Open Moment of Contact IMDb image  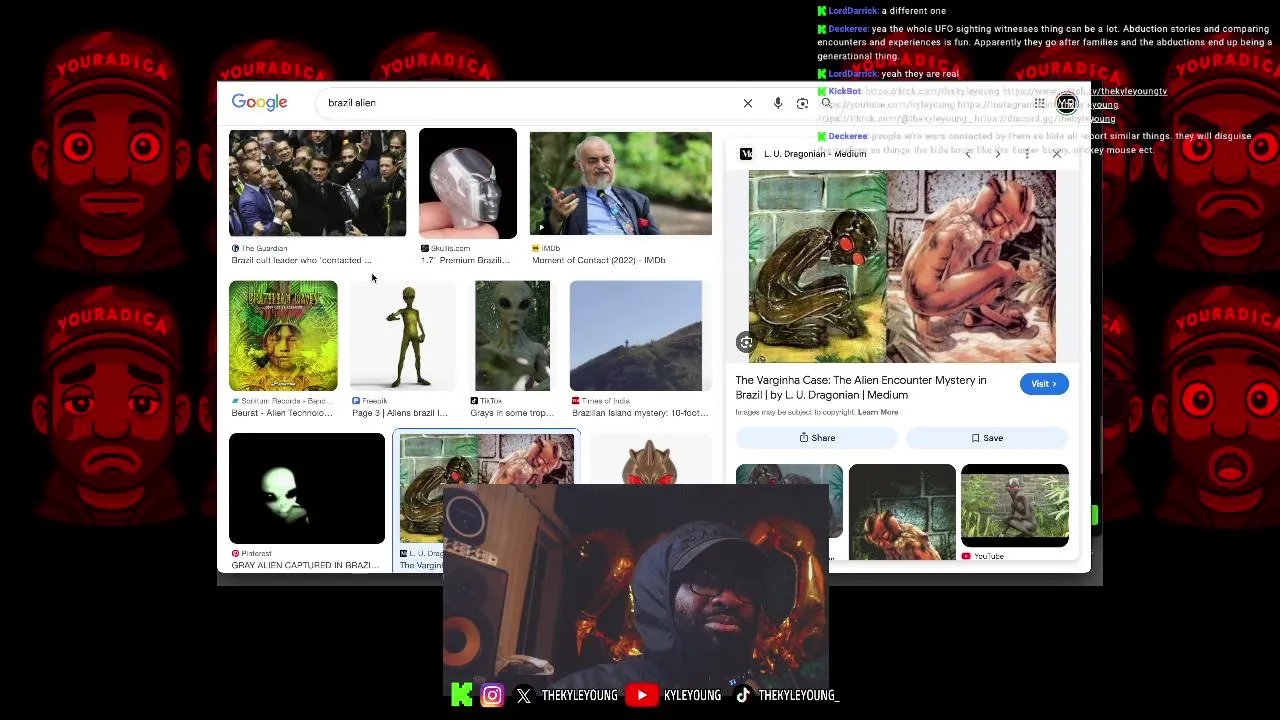(621, 184)
